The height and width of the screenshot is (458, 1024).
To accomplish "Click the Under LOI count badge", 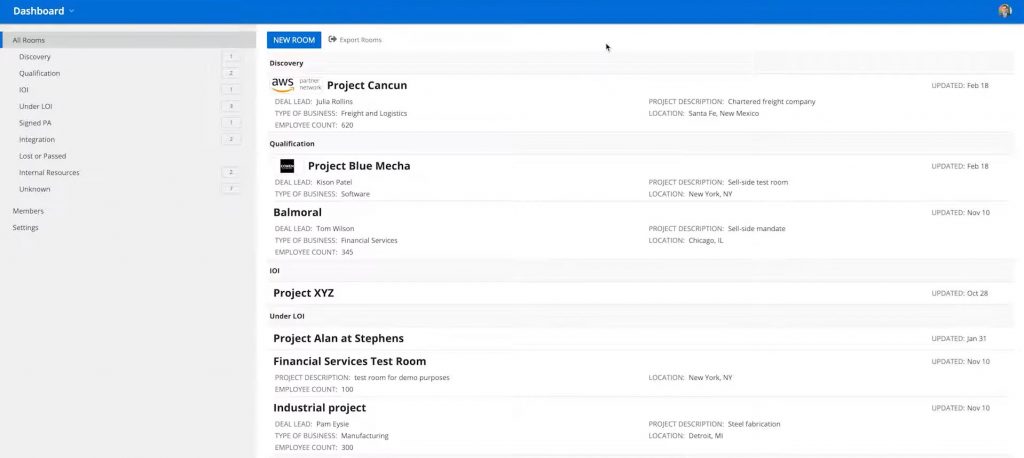I will [x=231, y=106].
